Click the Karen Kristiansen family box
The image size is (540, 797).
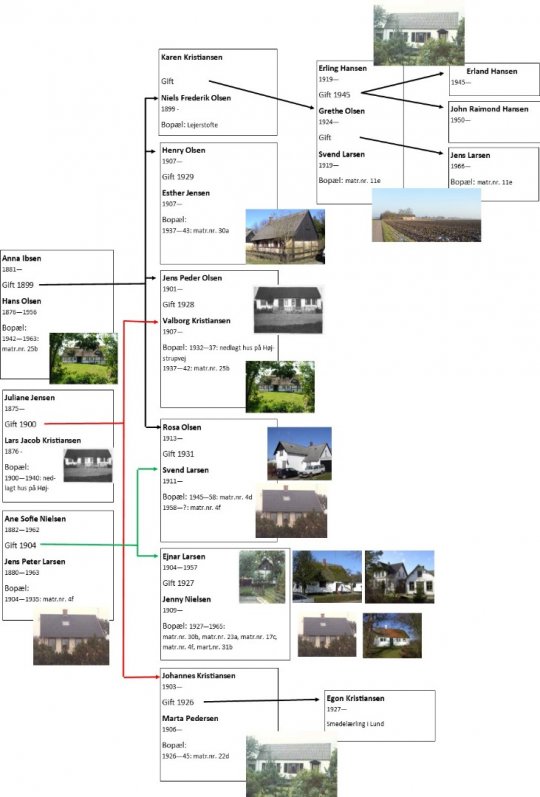click(x=218, y=92)
